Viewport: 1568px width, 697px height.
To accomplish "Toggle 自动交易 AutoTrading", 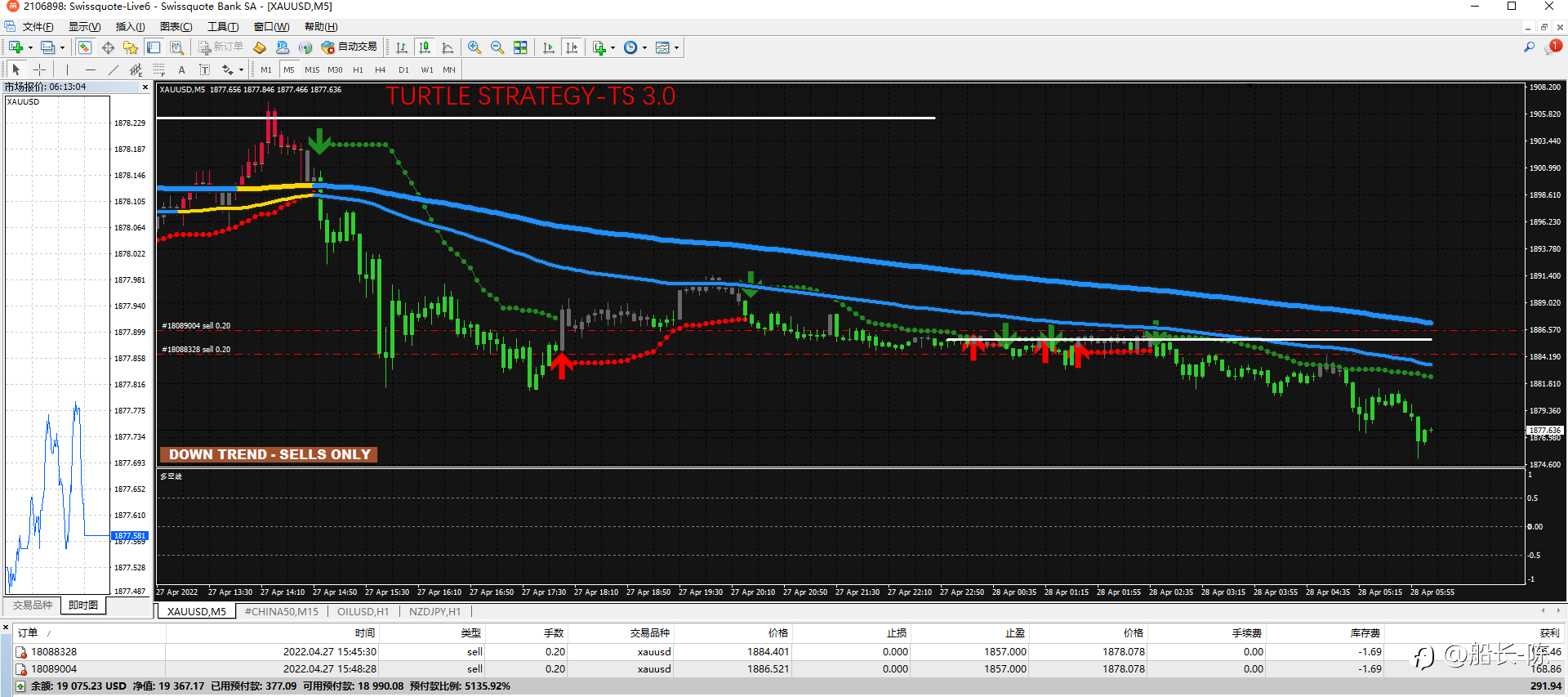I will (x=350, y=47).
